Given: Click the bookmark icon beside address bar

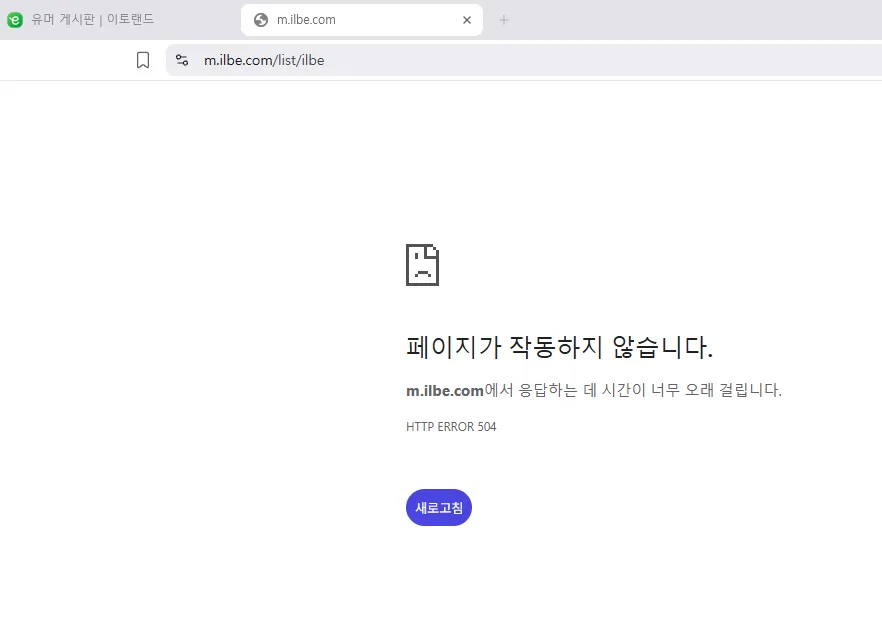Looking at the screenshot, I should [x=143, y=60].
